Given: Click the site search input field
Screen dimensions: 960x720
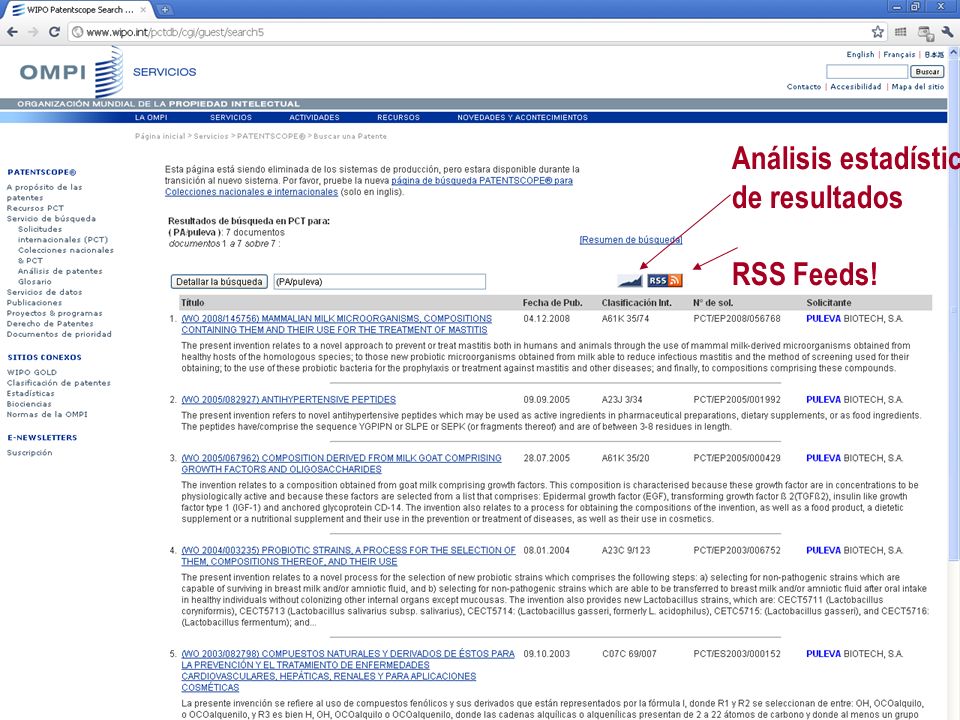Looking at the screenshot, I should pos(867,72).
